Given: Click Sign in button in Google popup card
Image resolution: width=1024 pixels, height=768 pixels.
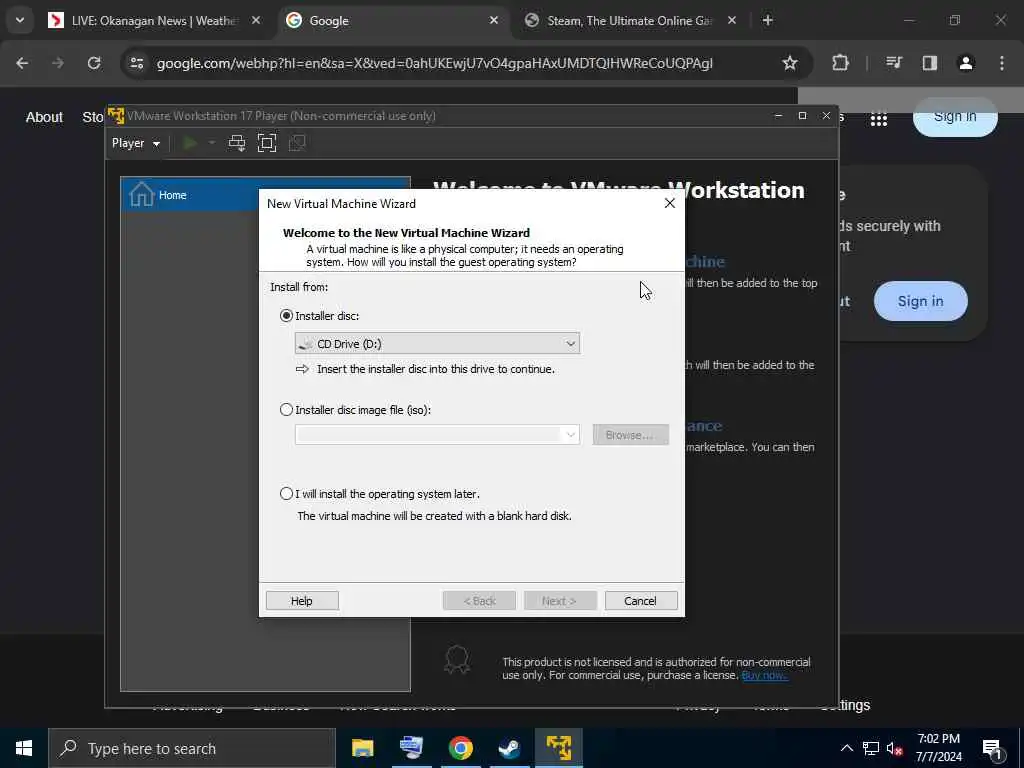Looking at the screenshot, I should tap(921, 301).
